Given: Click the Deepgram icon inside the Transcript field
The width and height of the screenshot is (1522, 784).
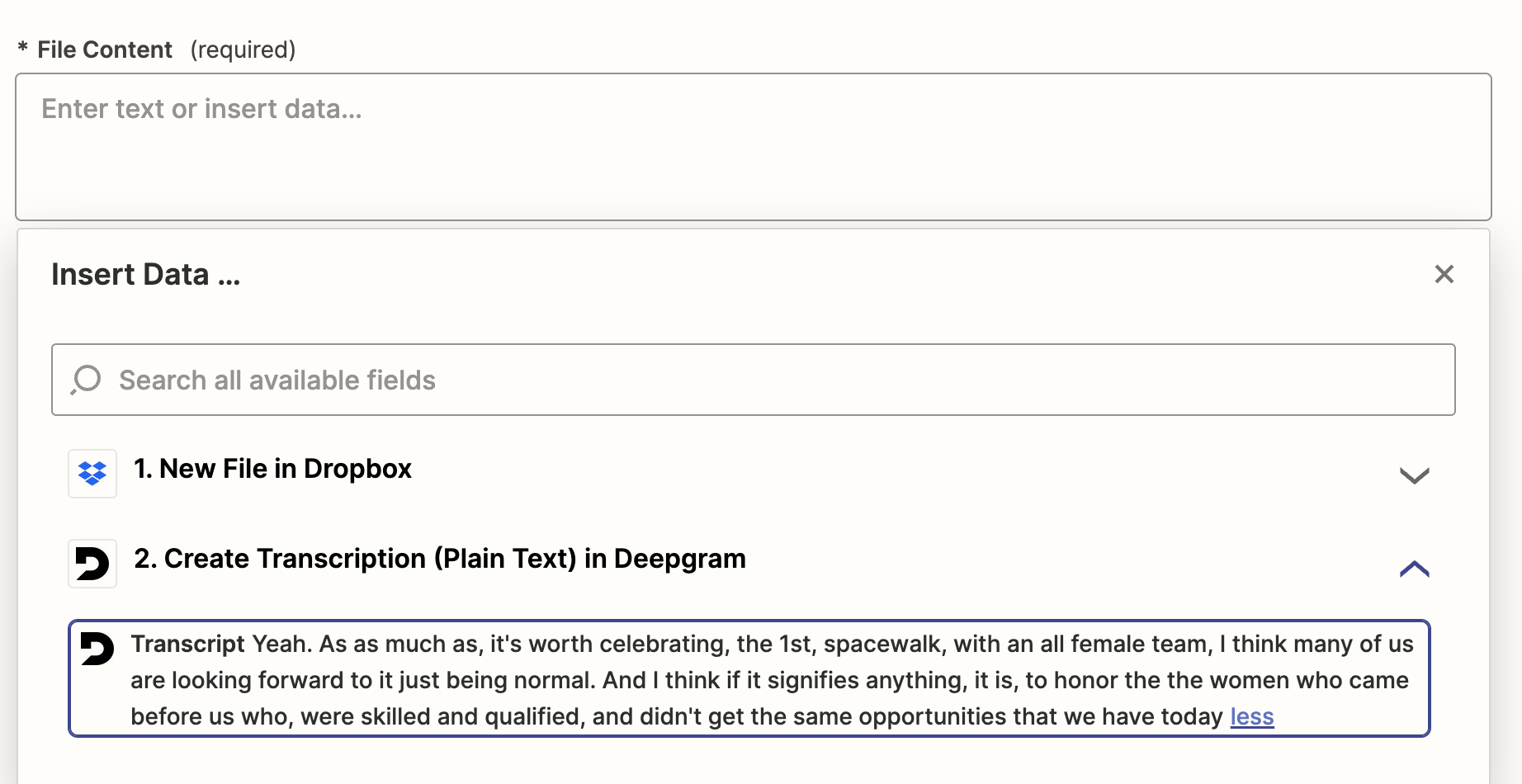Looking at the screenshot, I should click(97, 649).
